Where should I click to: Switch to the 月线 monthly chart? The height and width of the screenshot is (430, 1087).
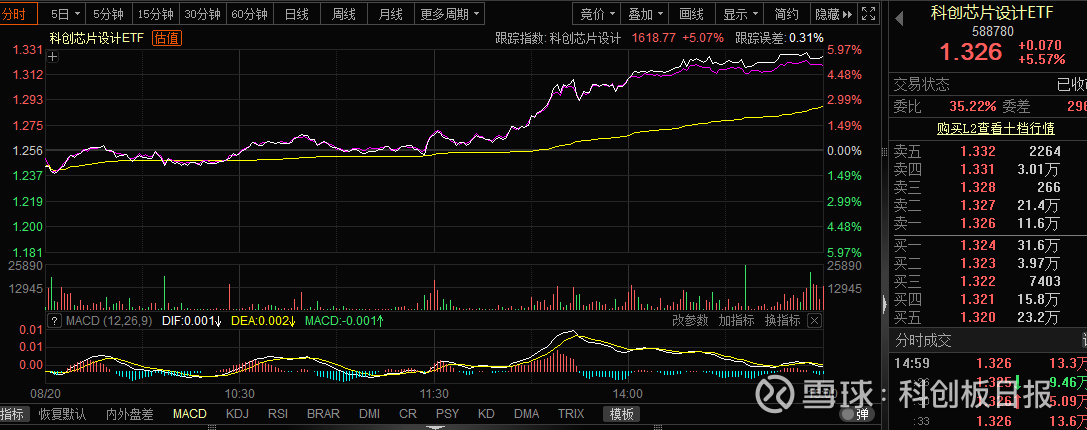(x=390, y=14)
